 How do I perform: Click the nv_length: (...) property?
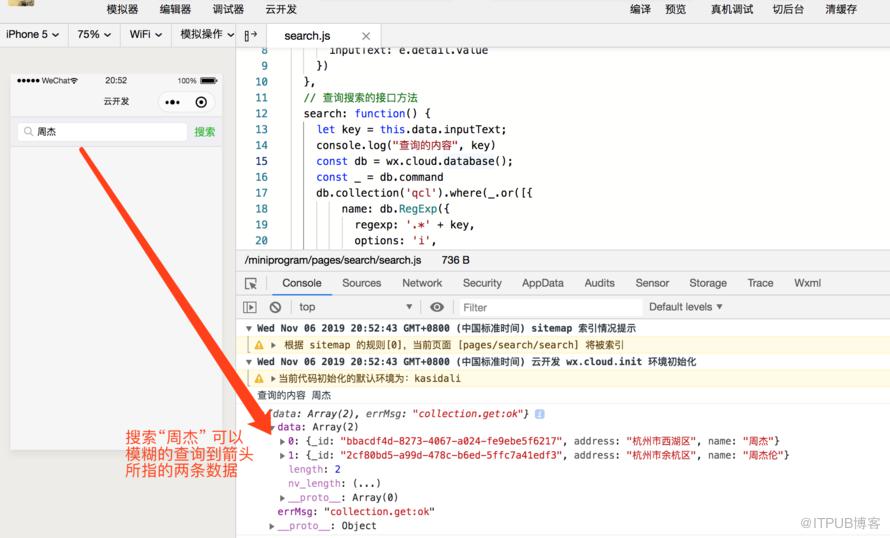point(334,484)
